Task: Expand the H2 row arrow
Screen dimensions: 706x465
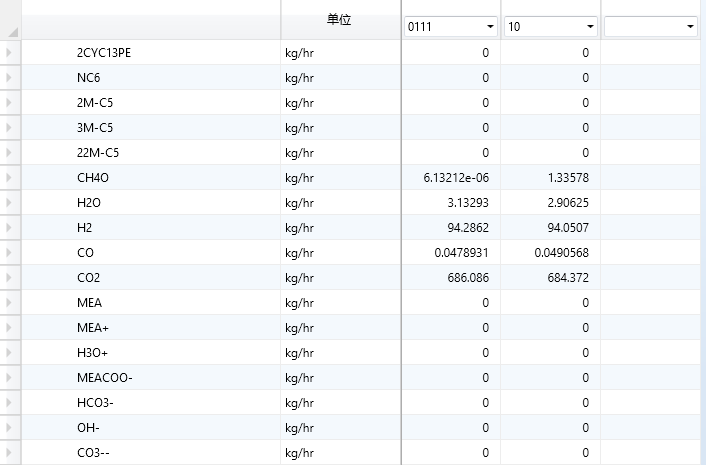Action: click(10, 228)
